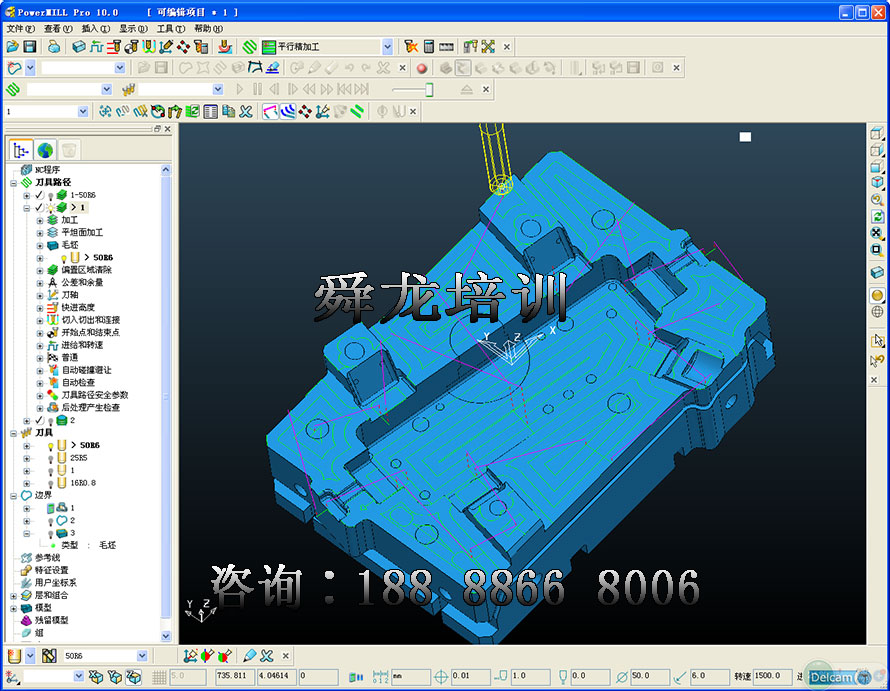Select the 残留模型 tree item
890x691 pixels.
click(51, 620)
